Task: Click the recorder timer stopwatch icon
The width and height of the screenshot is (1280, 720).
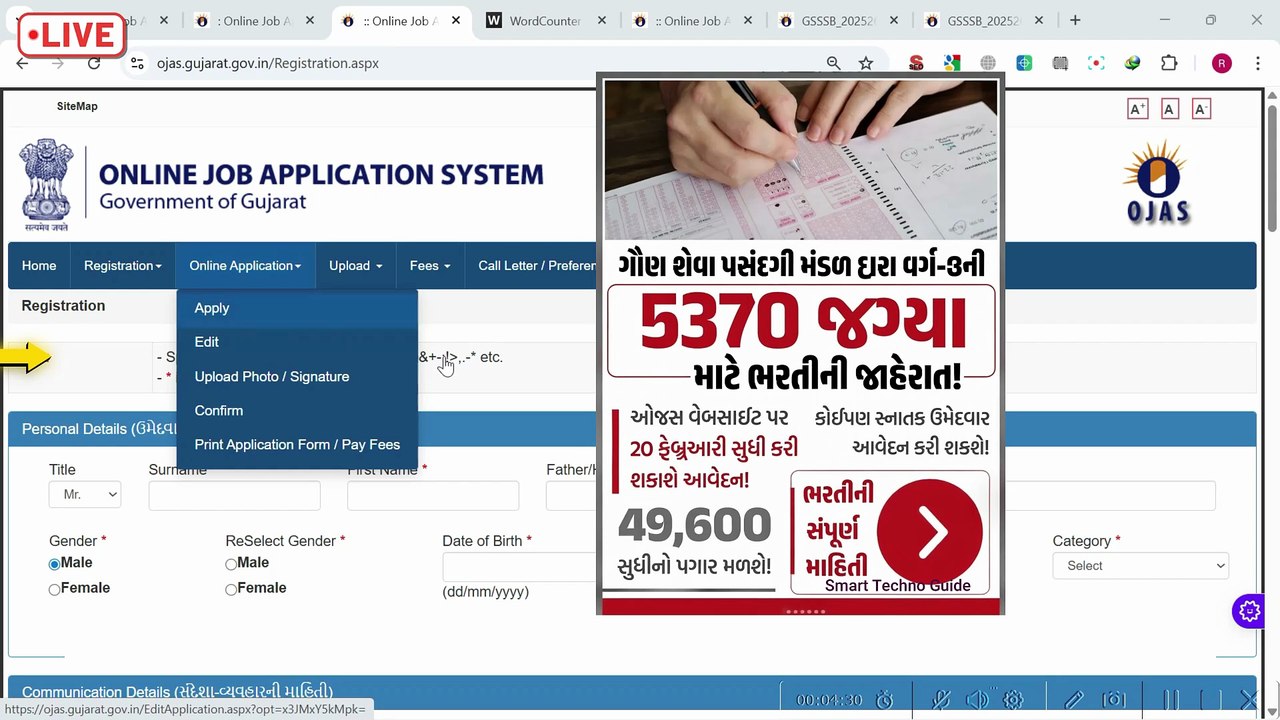Action: (x=884, y=700)
